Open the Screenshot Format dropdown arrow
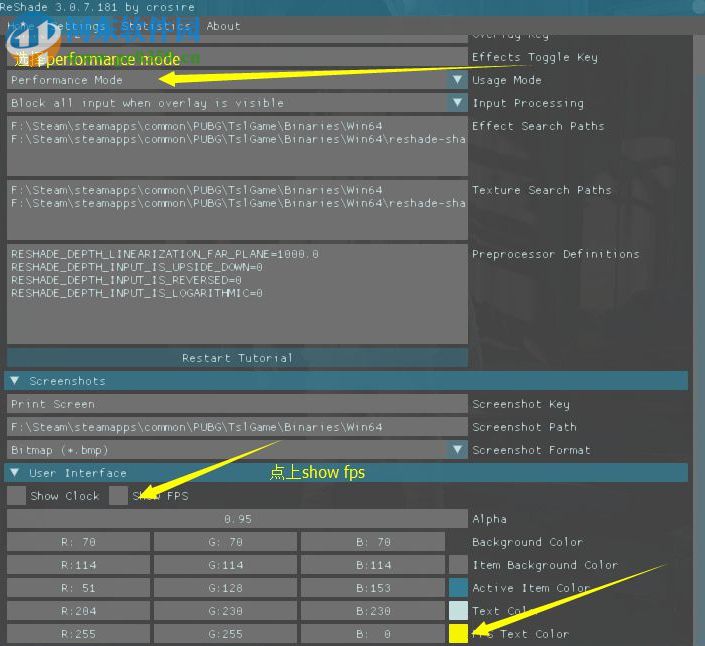Viewport: 705px width, 646px height. click(x=457, y=450)
